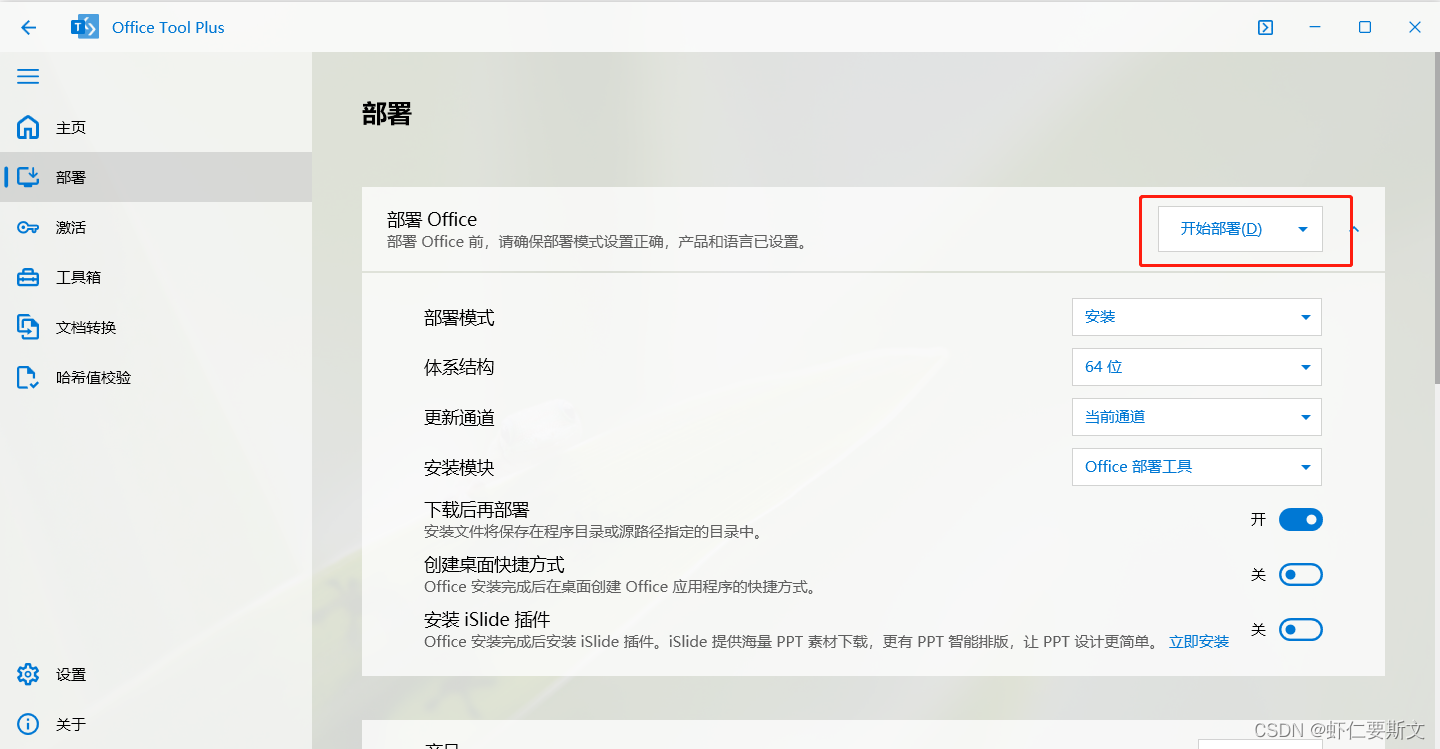Image resolution: width=1440 pixels, height=749 pixels.
Task: Click the 立即安装 link
Action: click(1199, 642)
